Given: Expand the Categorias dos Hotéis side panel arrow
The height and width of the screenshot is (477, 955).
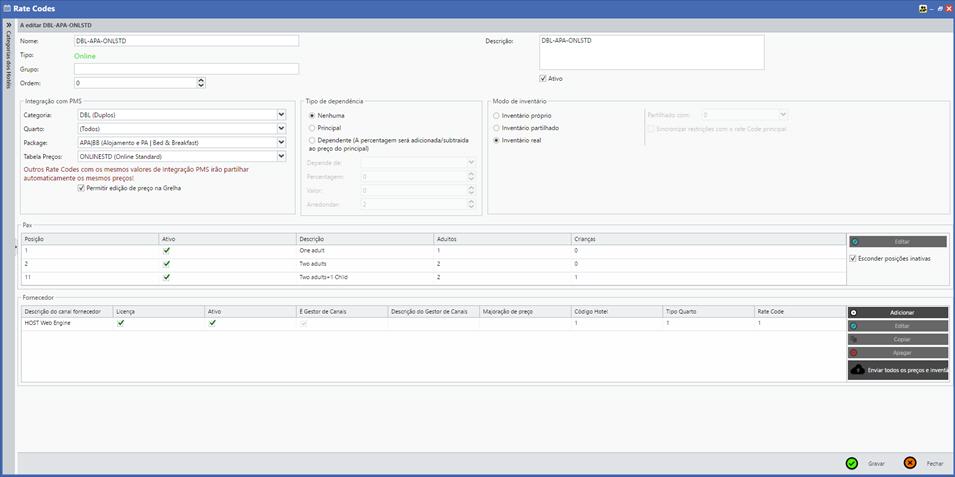Looking at the screenshot, I should (9, 23).
